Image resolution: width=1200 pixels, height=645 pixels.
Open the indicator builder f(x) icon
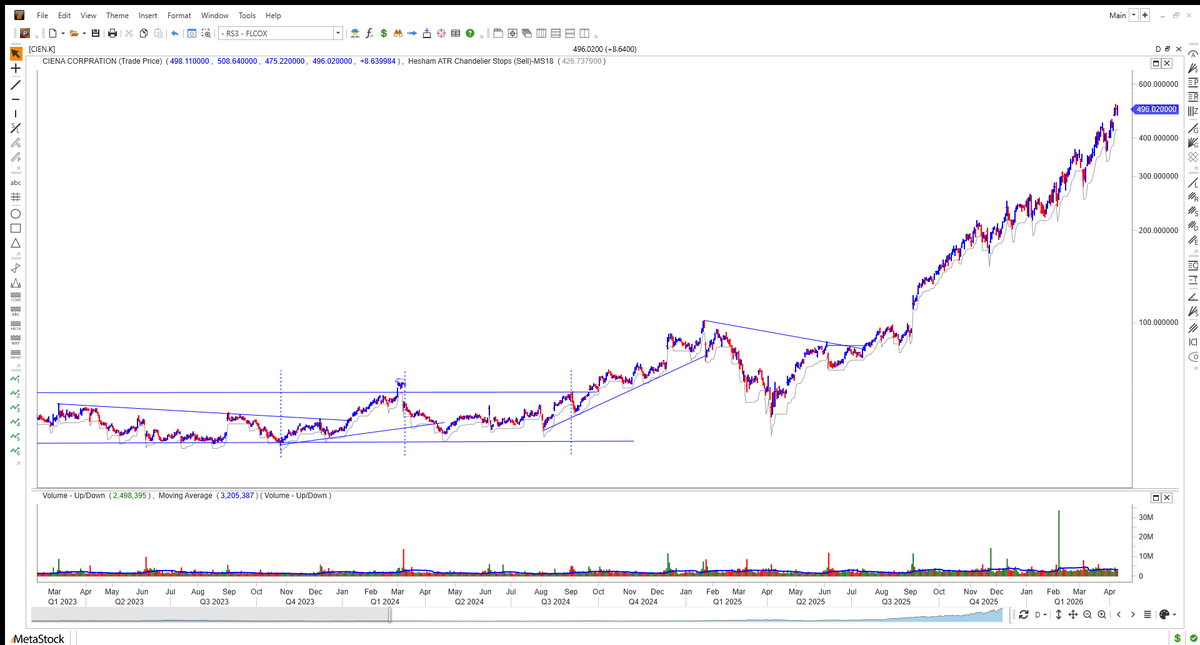[x=369, y=33]
